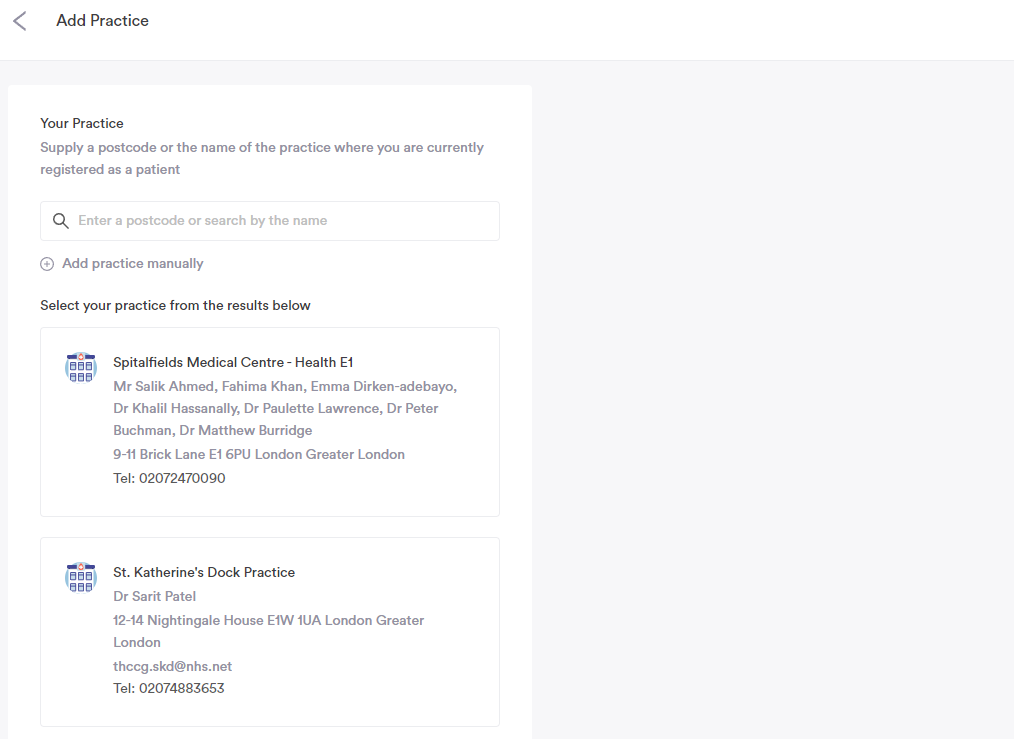Click the Add Practice page title

tap(102, 21)
